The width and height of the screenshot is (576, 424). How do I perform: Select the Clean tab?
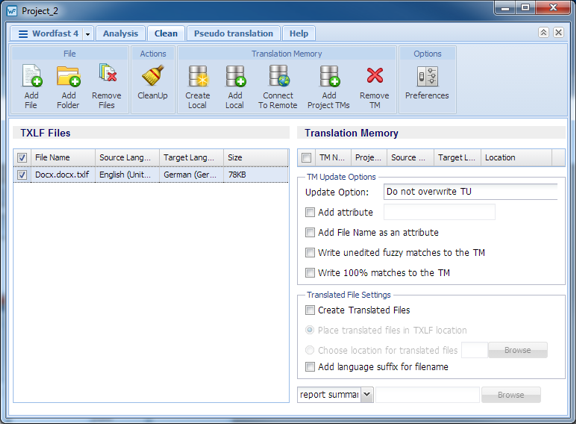point(166,33)
